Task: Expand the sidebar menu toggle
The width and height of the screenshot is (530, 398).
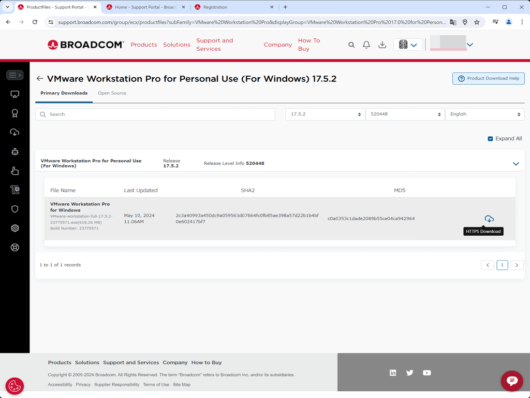Action: click(x=15, y=75)
